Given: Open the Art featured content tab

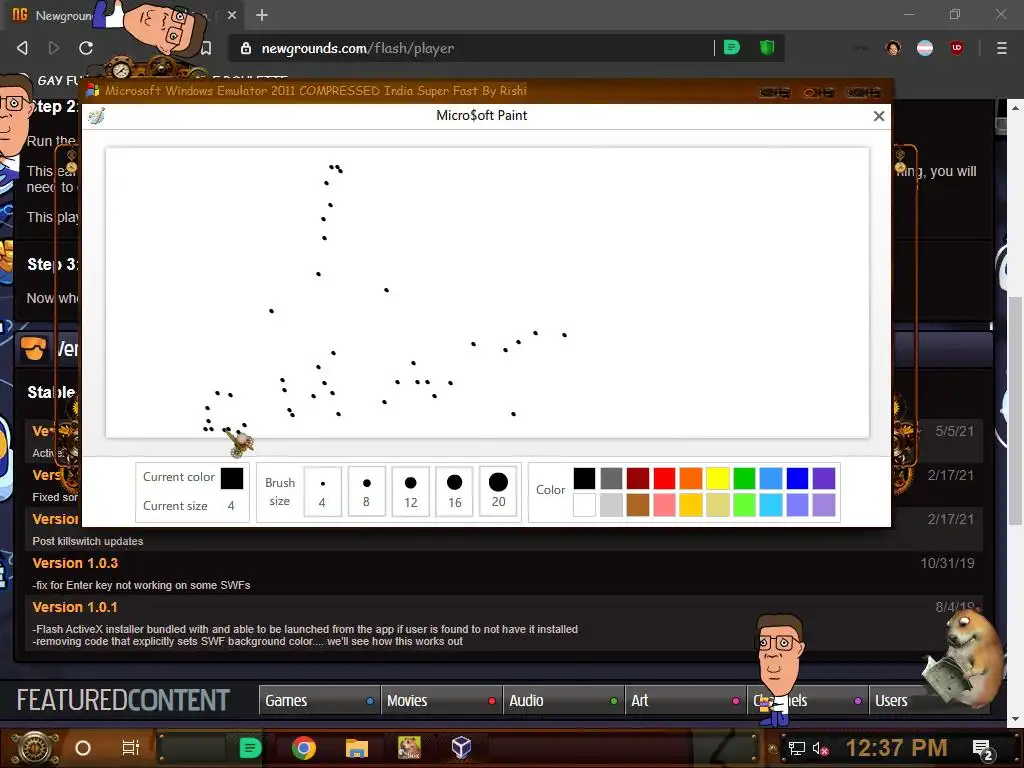Looking at the screenshot, I should [686, 700].
